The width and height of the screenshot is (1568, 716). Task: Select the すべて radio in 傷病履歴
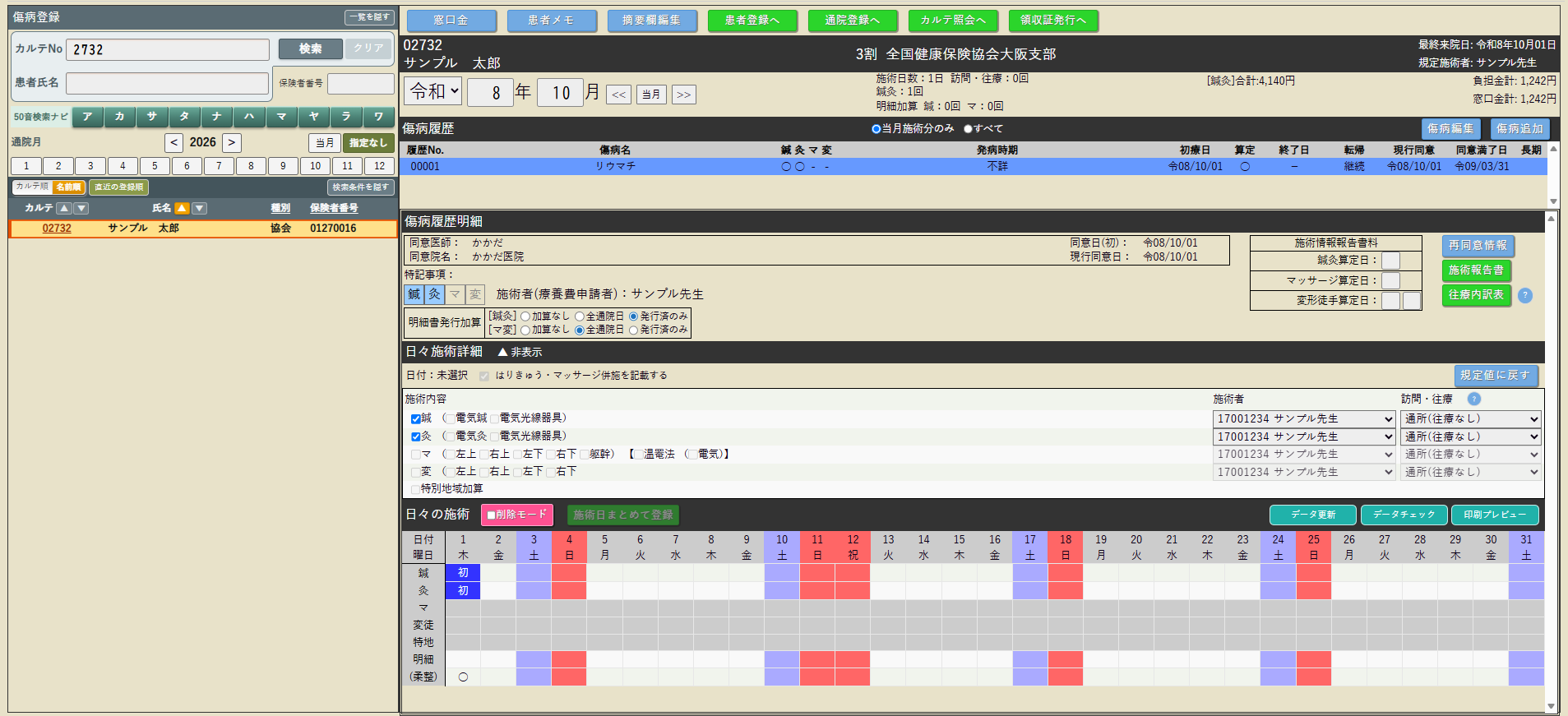pyautogui.click(x=968, y=129)
